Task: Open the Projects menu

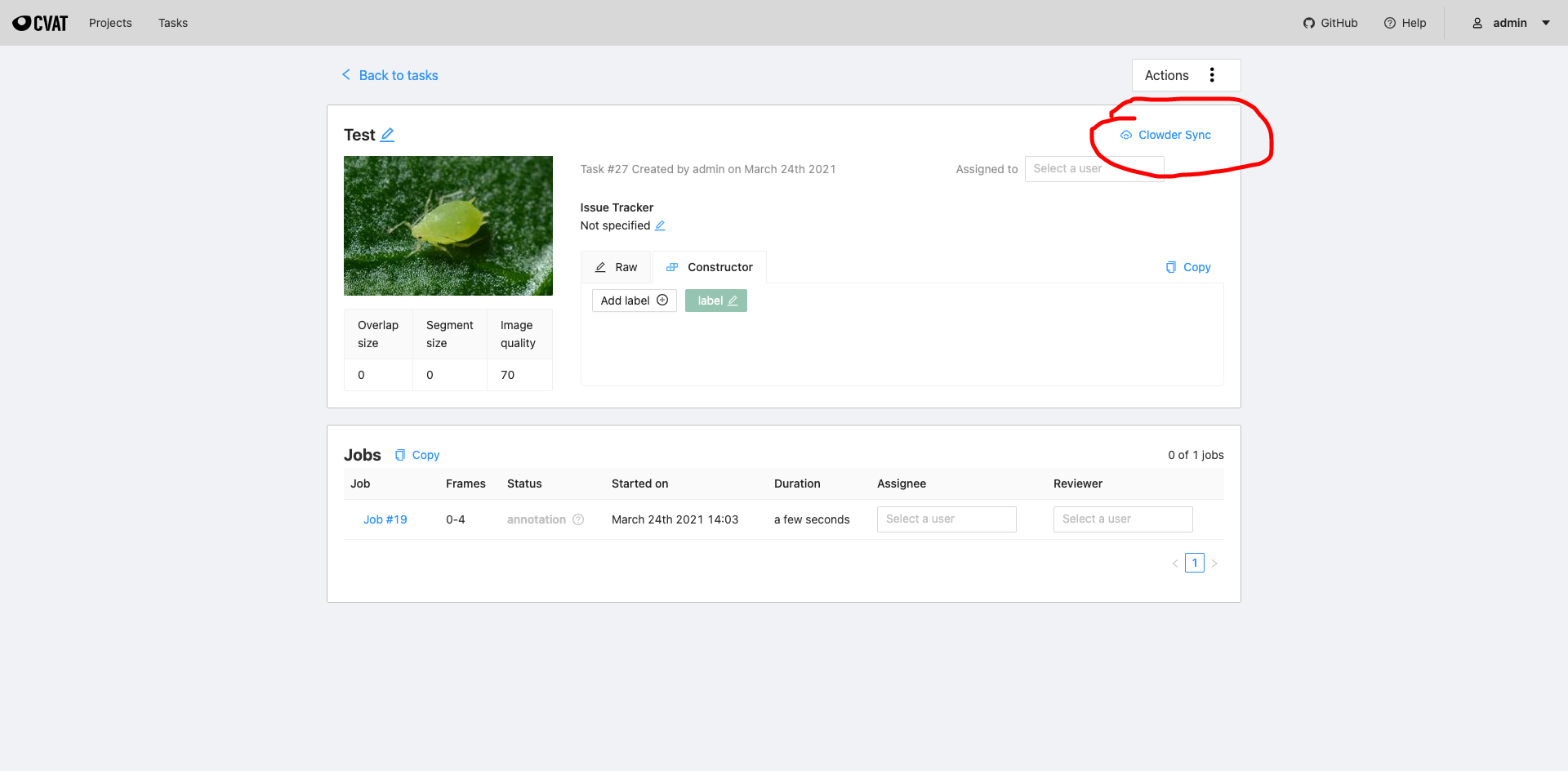Action: (x=110, y=23)
